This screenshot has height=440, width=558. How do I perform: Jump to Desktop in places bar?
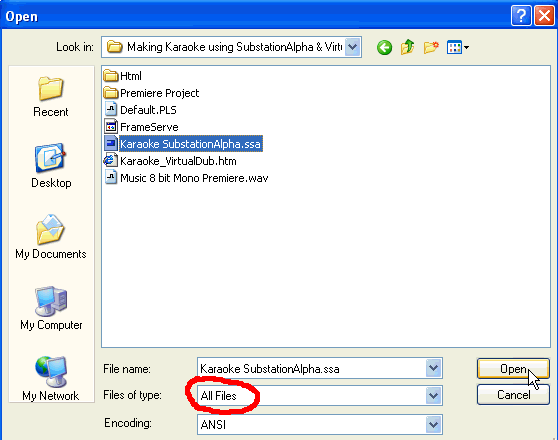(x=51, y=166)
